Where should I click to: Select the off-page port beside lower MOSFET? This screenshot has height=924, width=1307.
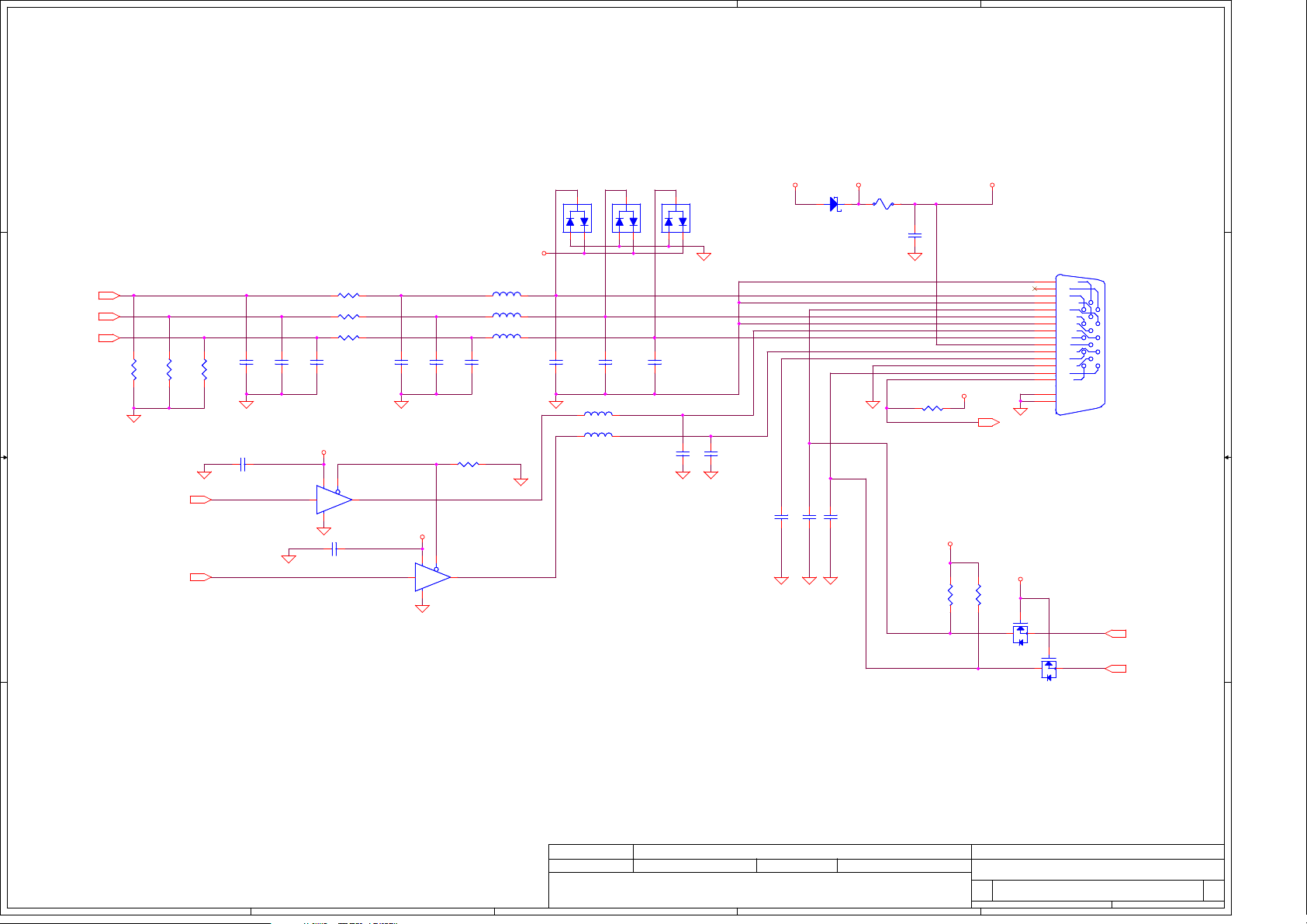pyautogui.click(x=1115, y=668)
